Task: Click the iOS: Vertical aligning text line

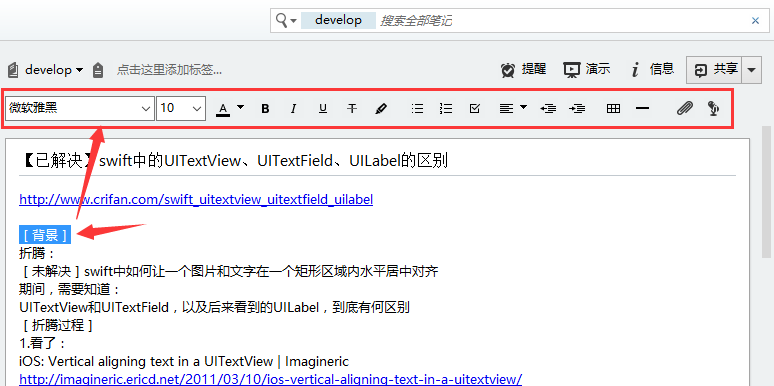Action: tap(184, 361)
